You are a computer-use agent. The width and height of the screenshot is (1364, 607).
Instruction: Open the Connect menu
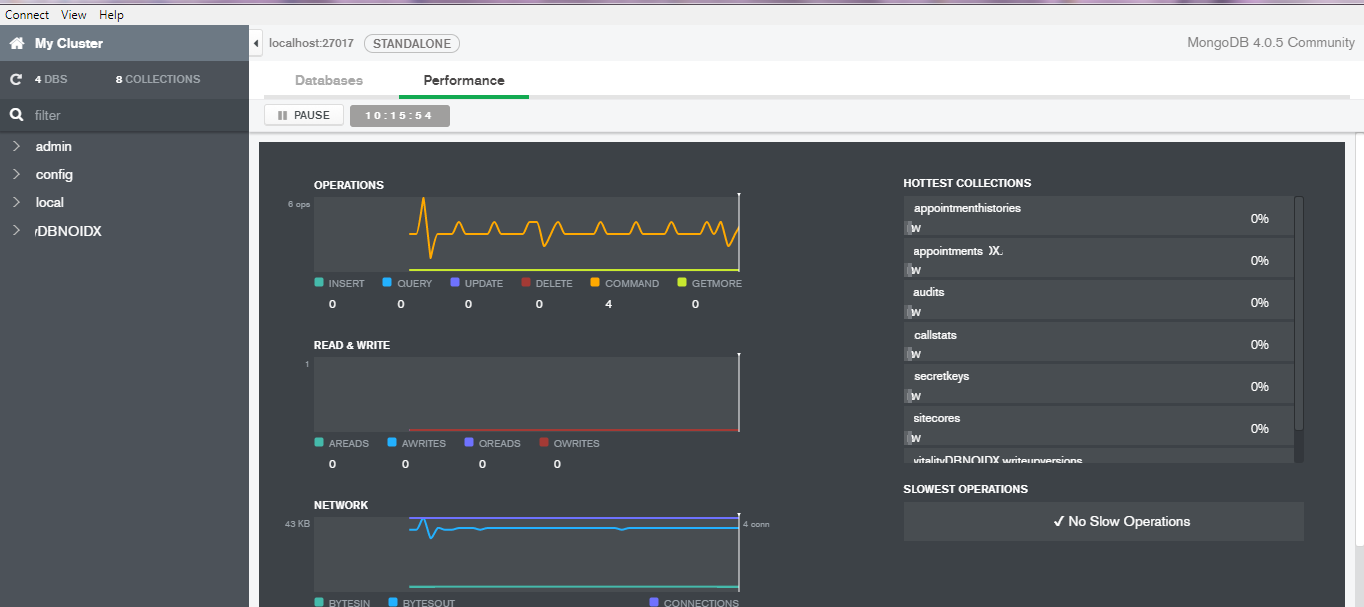(x=27, y=14)
